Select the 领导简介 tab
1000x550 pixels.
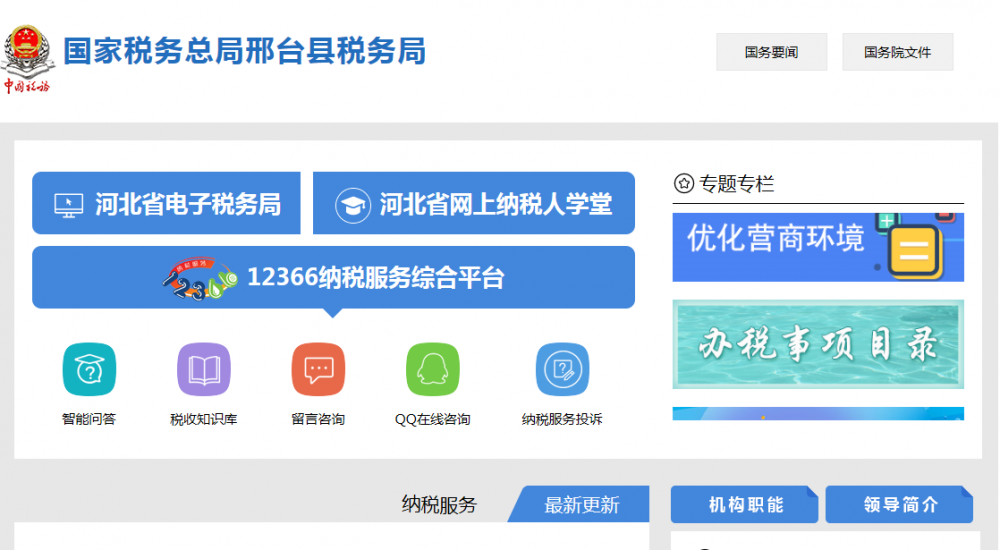899,505
